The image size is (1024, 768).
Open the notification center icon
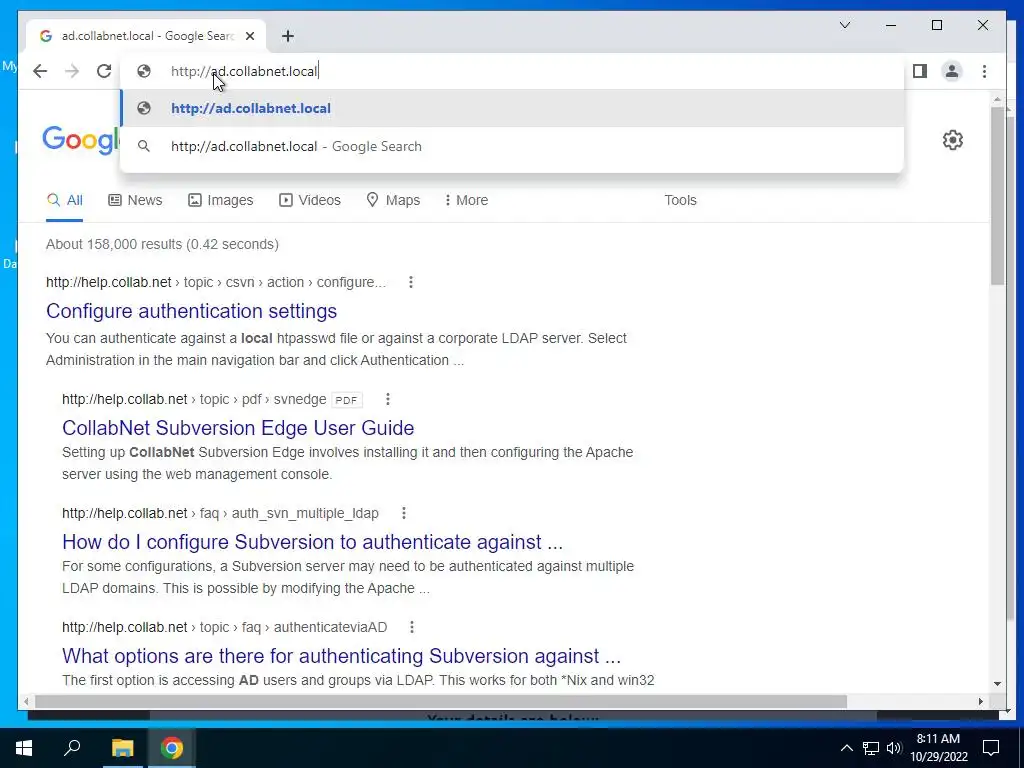coord(991,748)
